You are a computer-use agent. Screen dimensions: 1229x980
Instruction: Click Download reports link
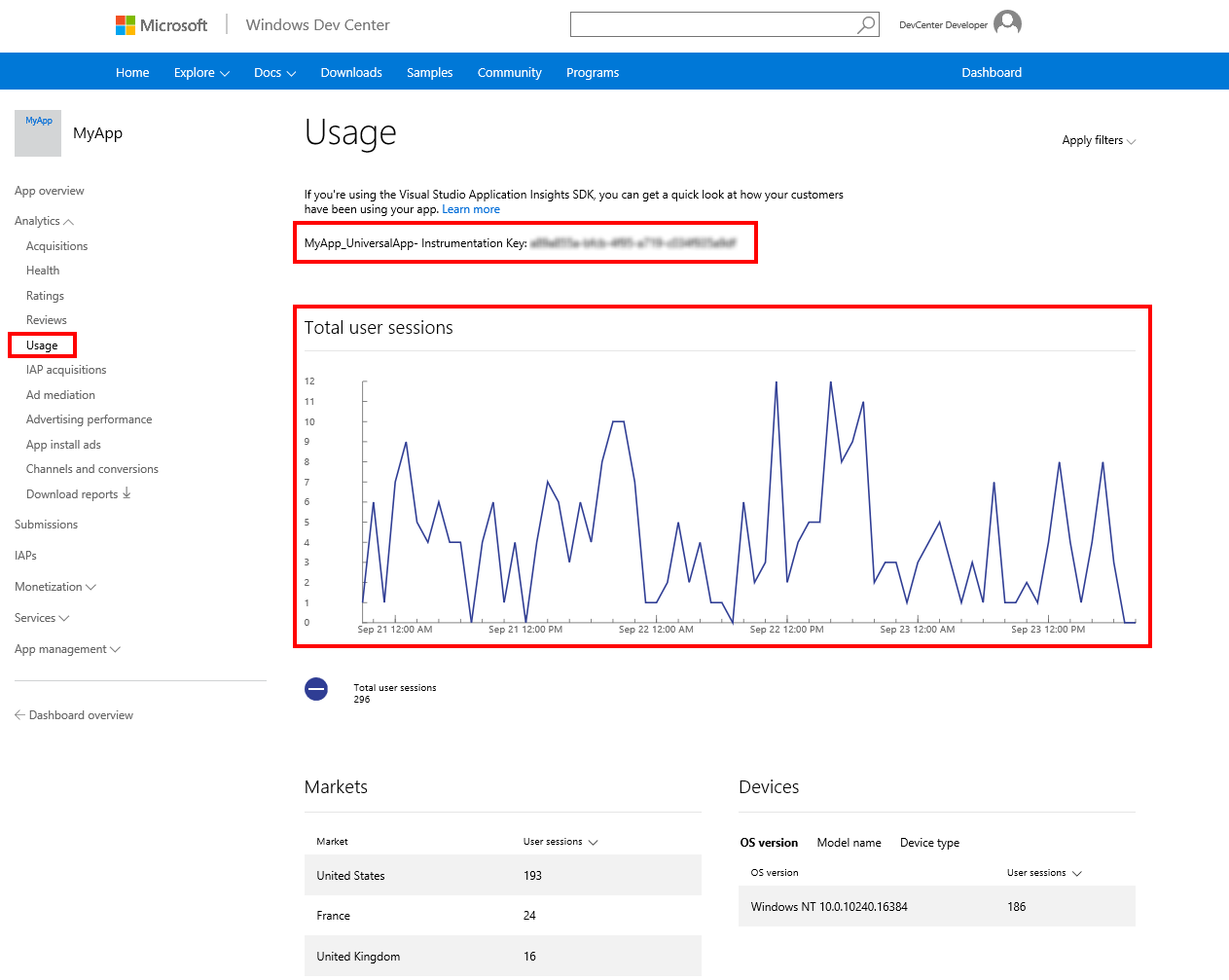(x=72, y=494)
